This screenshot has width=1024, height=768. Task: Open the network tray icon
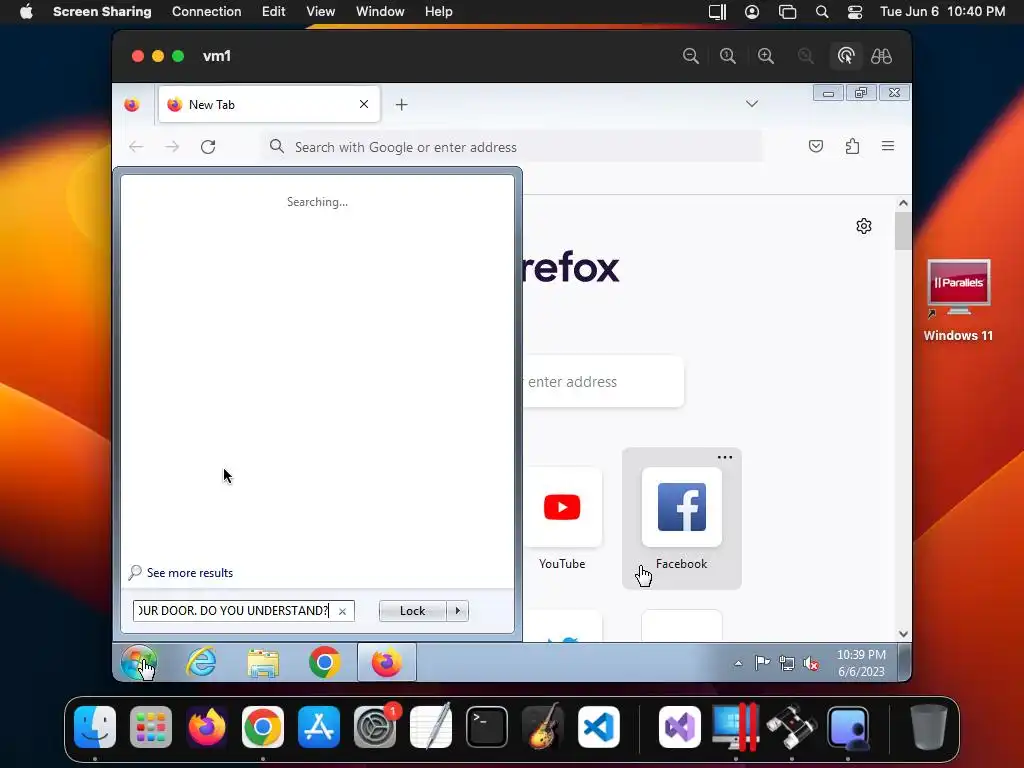(787, 664)
